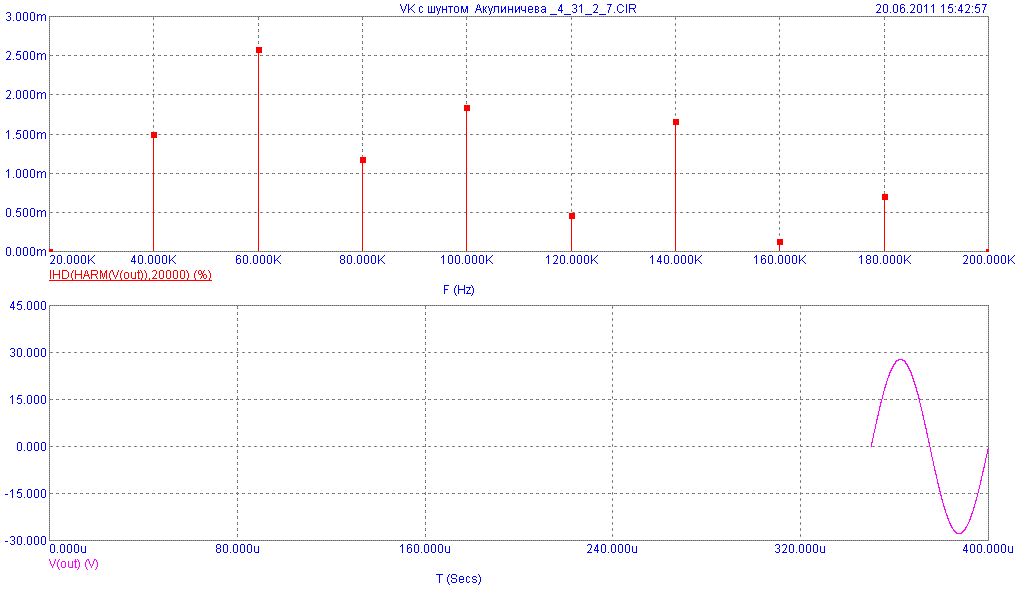1020x592 pixels.
Task: Click the IHD(HARM(V(out)),20000) (%) plot label
Action: [x=130, y=275]
